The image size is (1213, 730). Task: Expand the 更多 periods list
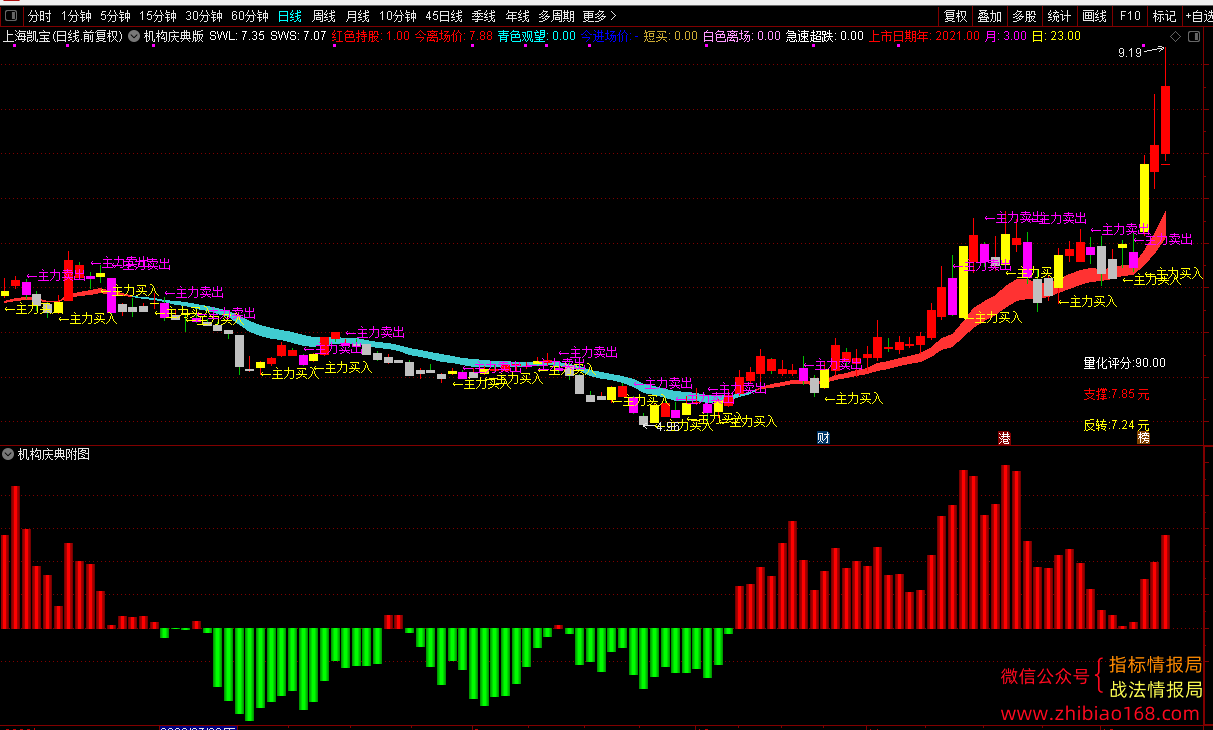point(599,16)
